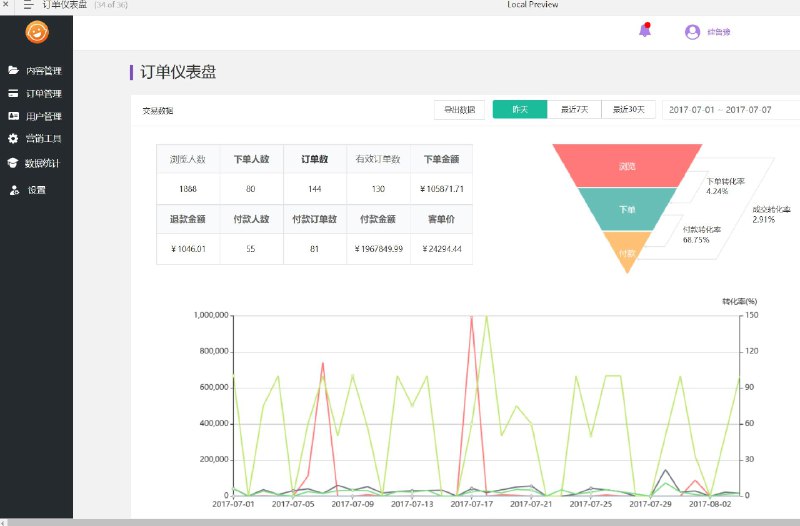Screen dimensions: 800x526
Task: Click the 用户管理 ID card icon
Action: tap(13, 116)
